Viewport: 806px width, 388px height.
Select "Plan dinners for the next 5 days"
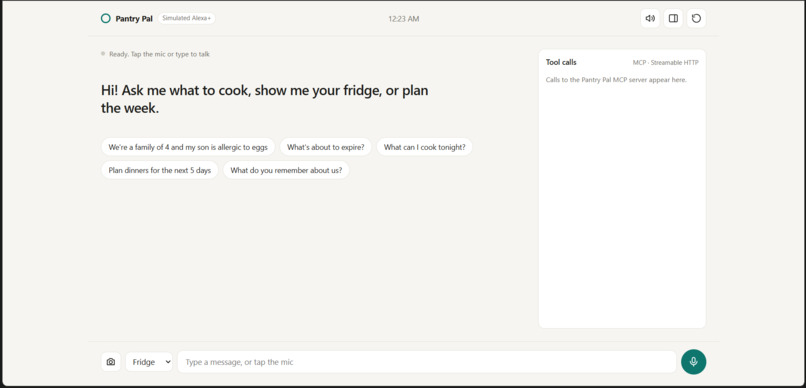(x=160, y=170)
